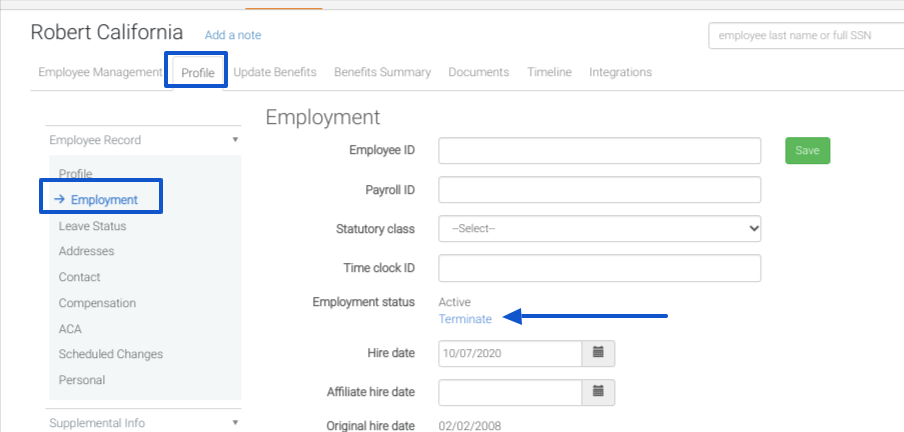Open the Hire date calendar picker
The image size is (904, 432).
pos(598,353)
